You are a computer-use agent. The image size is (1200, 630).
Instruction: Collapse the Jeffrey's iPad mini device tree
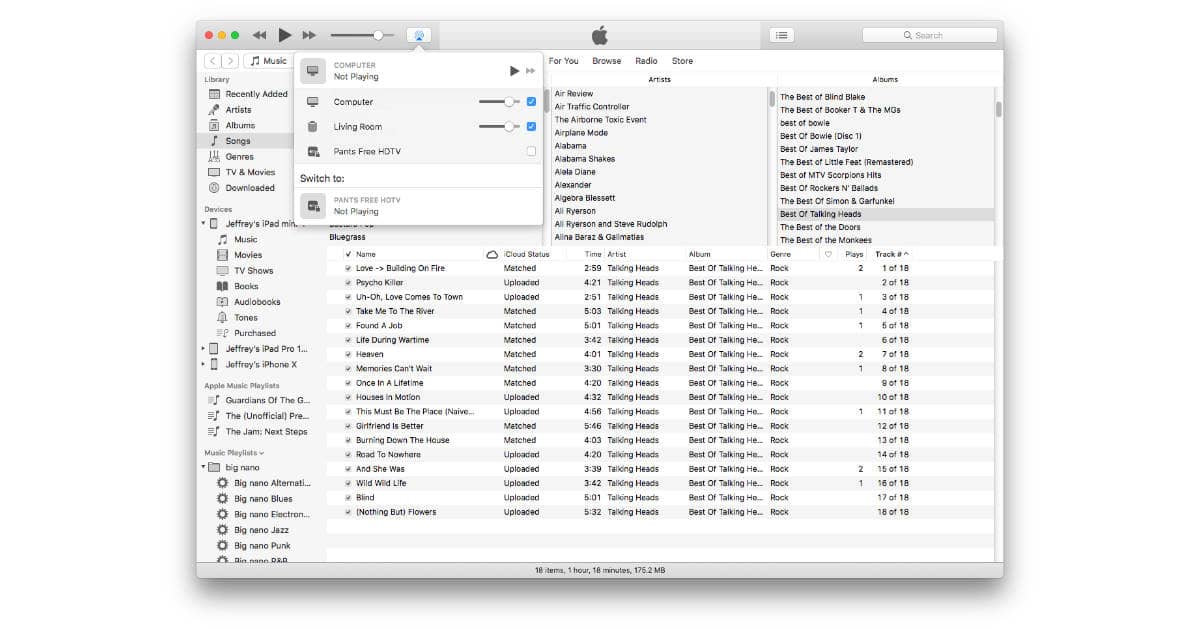[x=204, y=224]
